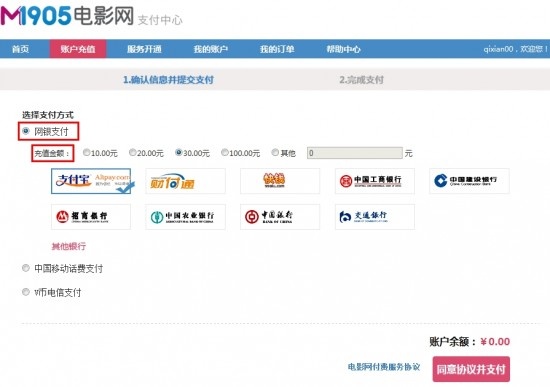This screenshot has width=550, height=387.
Task: Open the 帮助中心 navigation tab
Action: (343, 49)
